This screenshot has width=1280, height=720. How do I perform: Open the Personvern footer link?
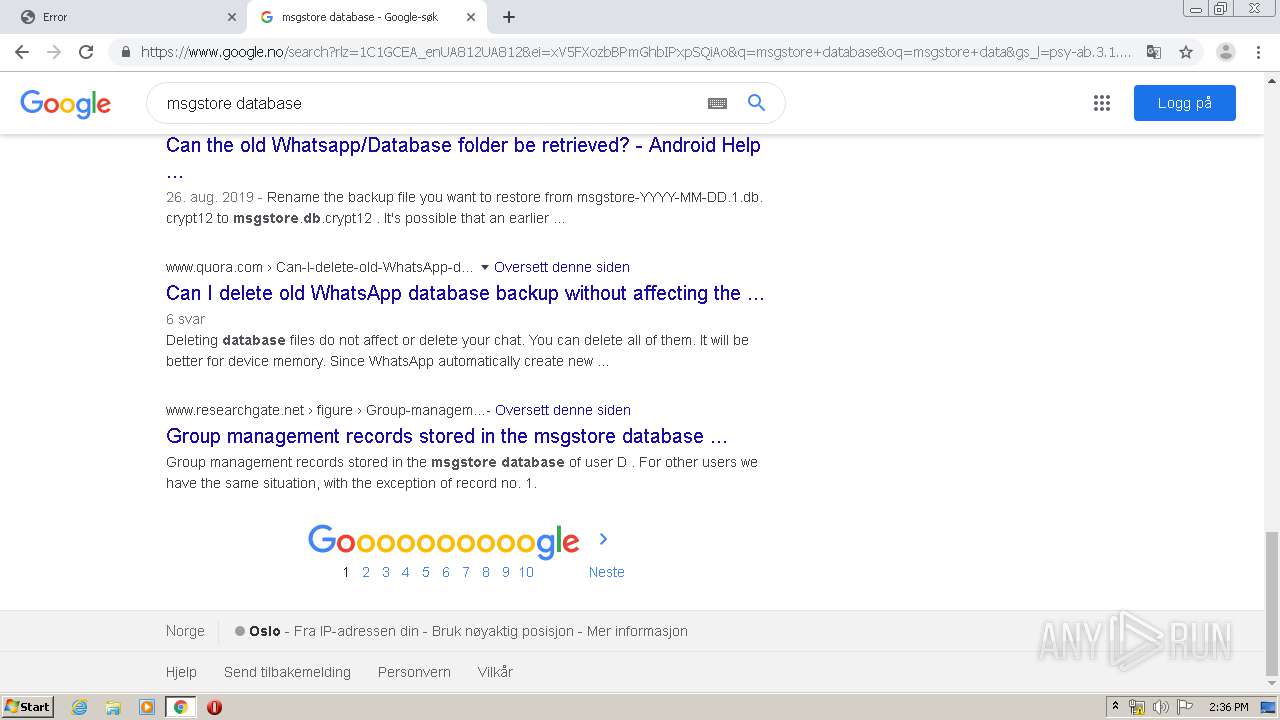[x=414, y=672]
